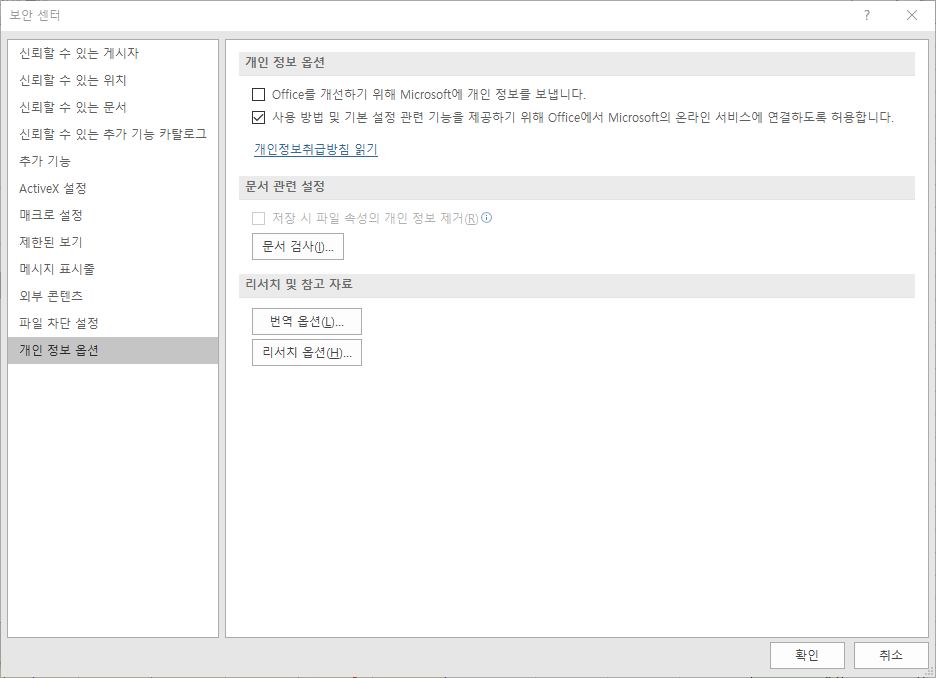Open 리서치 옵션(H)... dialog
Image resolution: width=936 pixels, height=678 pixels.
pyautogui.click(x=307, y=353)
